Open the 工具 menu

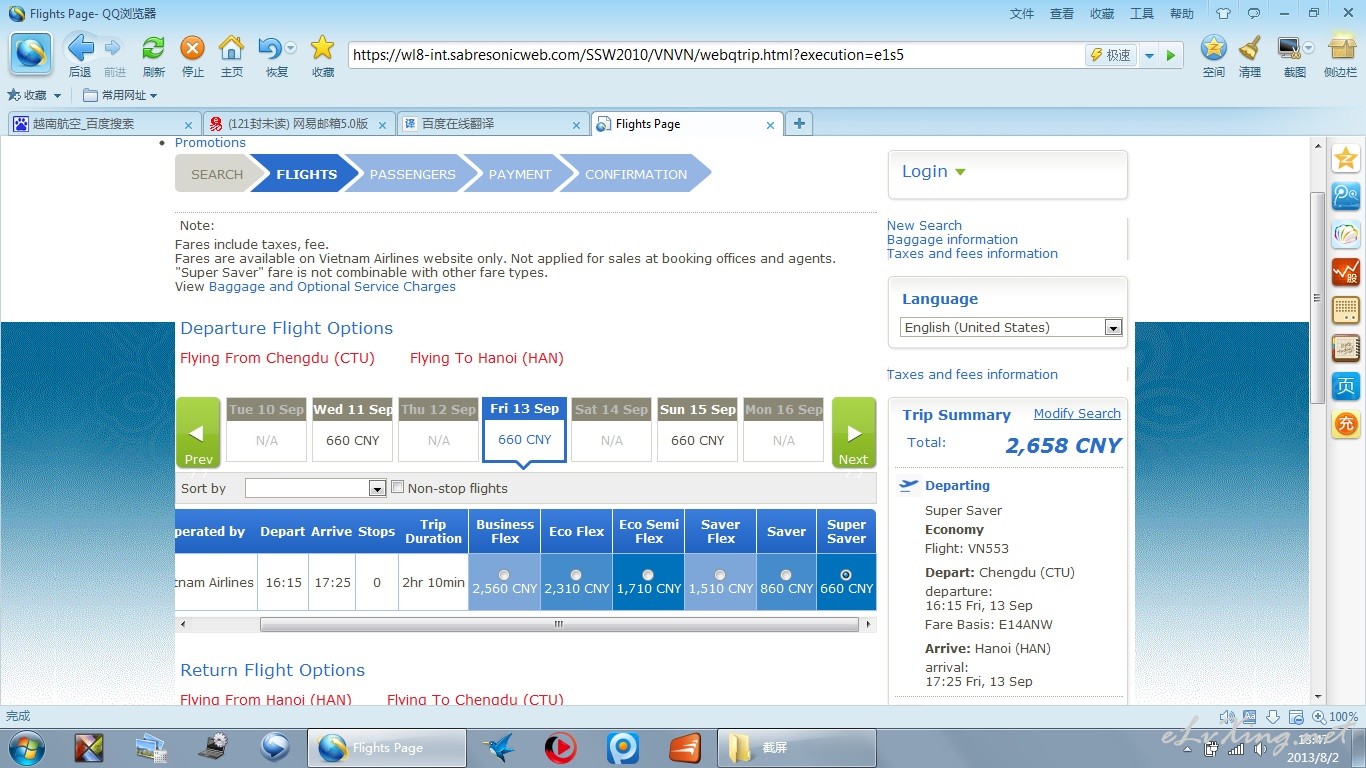[1142, 14]
